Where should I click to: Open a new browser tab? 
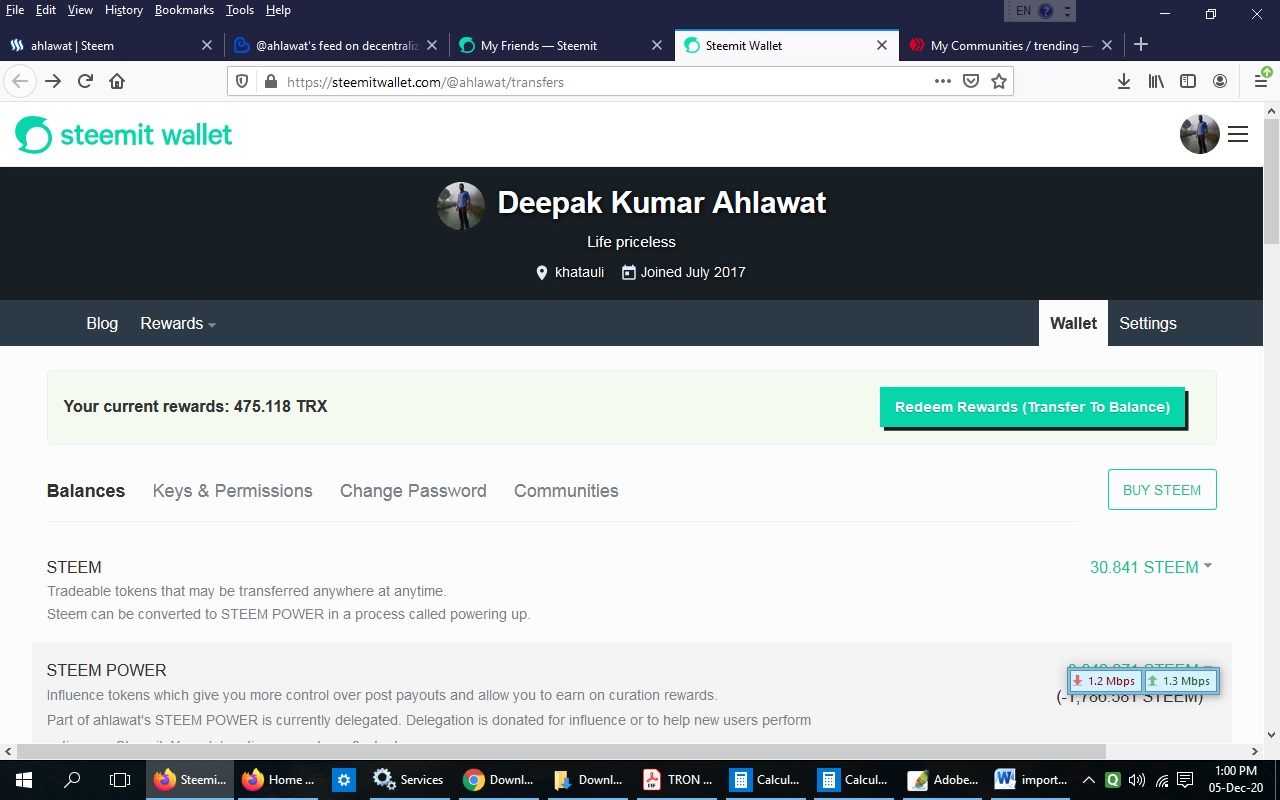pyautogui.click(x=1141, y=45)
